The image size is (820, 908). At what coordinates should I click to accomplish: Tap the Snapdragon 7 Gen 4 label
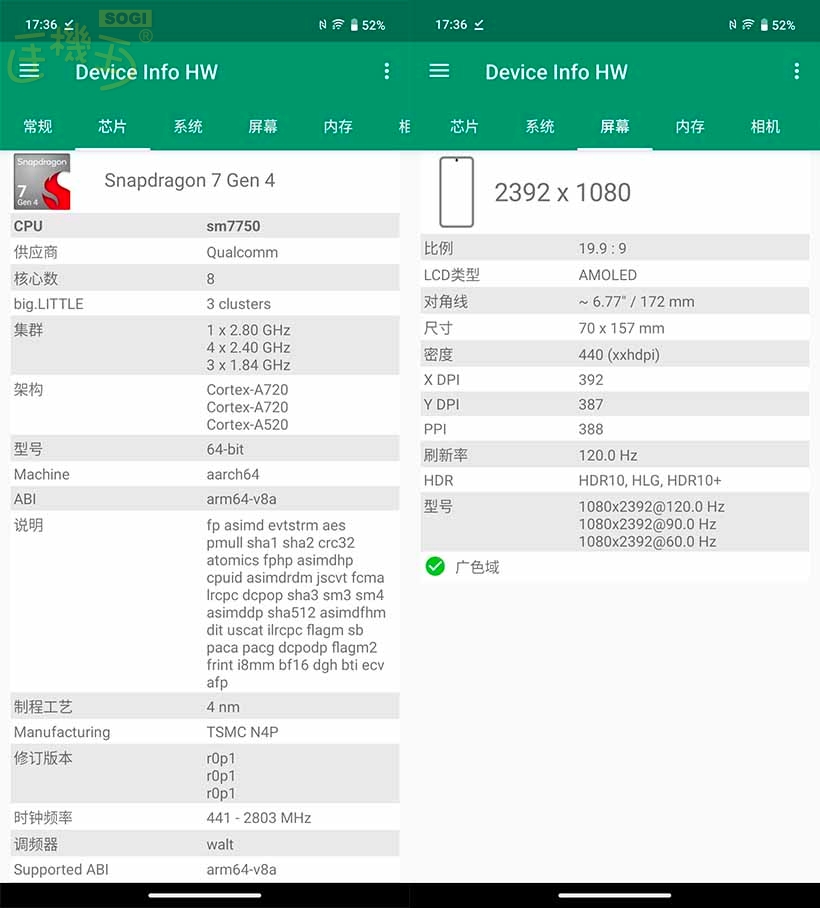(x=190, y=181)
